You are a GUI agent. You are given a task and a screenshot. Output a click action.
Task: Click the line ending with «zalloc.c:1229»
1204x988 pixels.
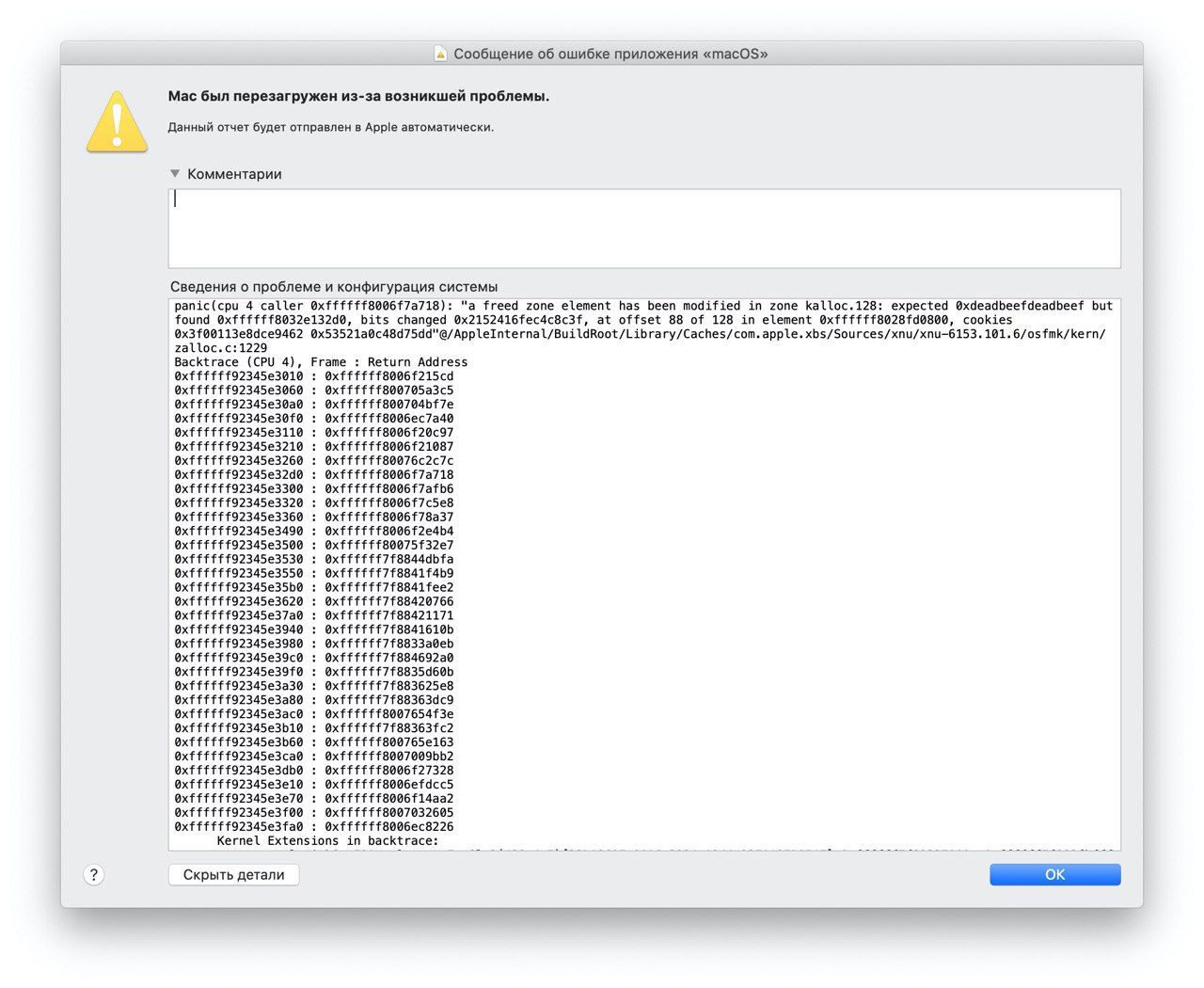pos(221,348)
